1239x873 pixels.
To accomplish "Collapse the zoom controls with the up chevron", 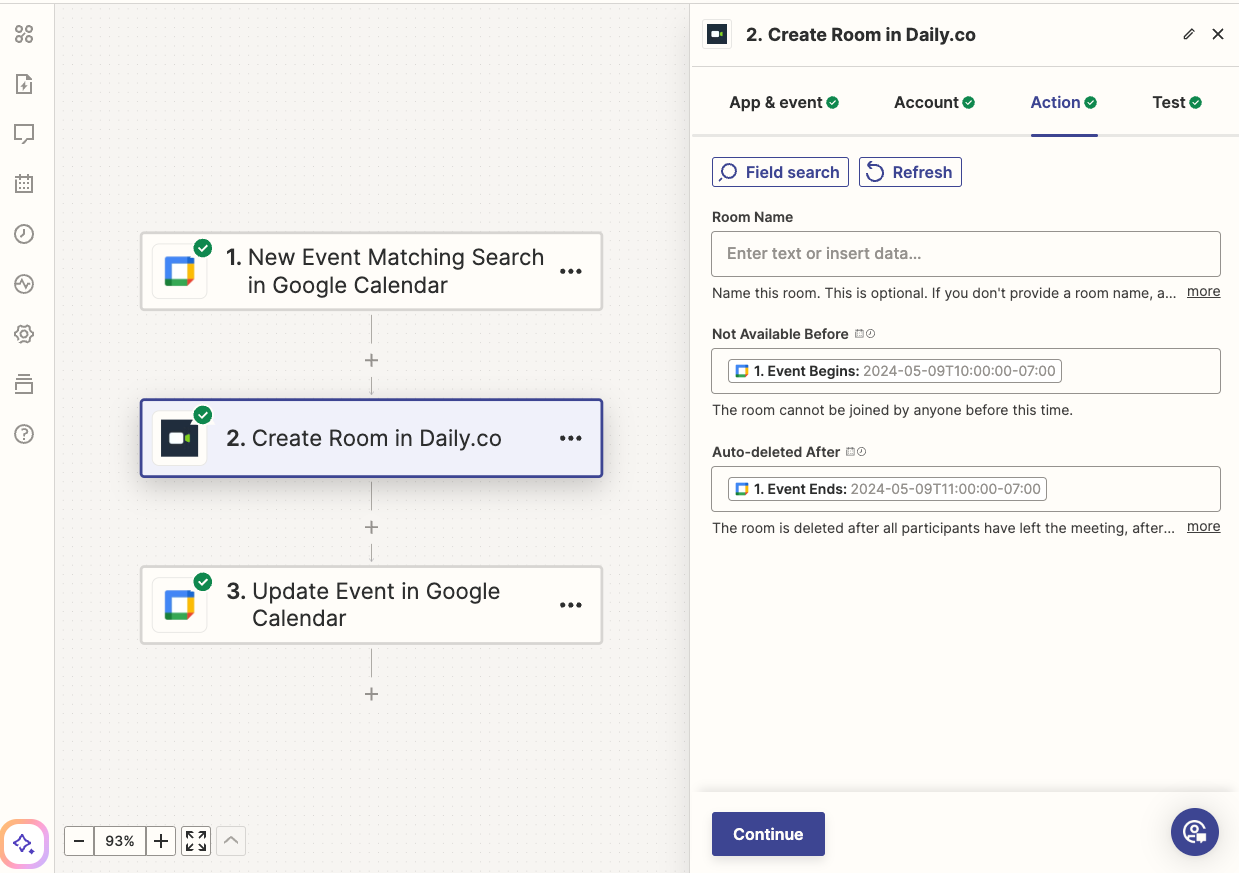I will (231, 841).
